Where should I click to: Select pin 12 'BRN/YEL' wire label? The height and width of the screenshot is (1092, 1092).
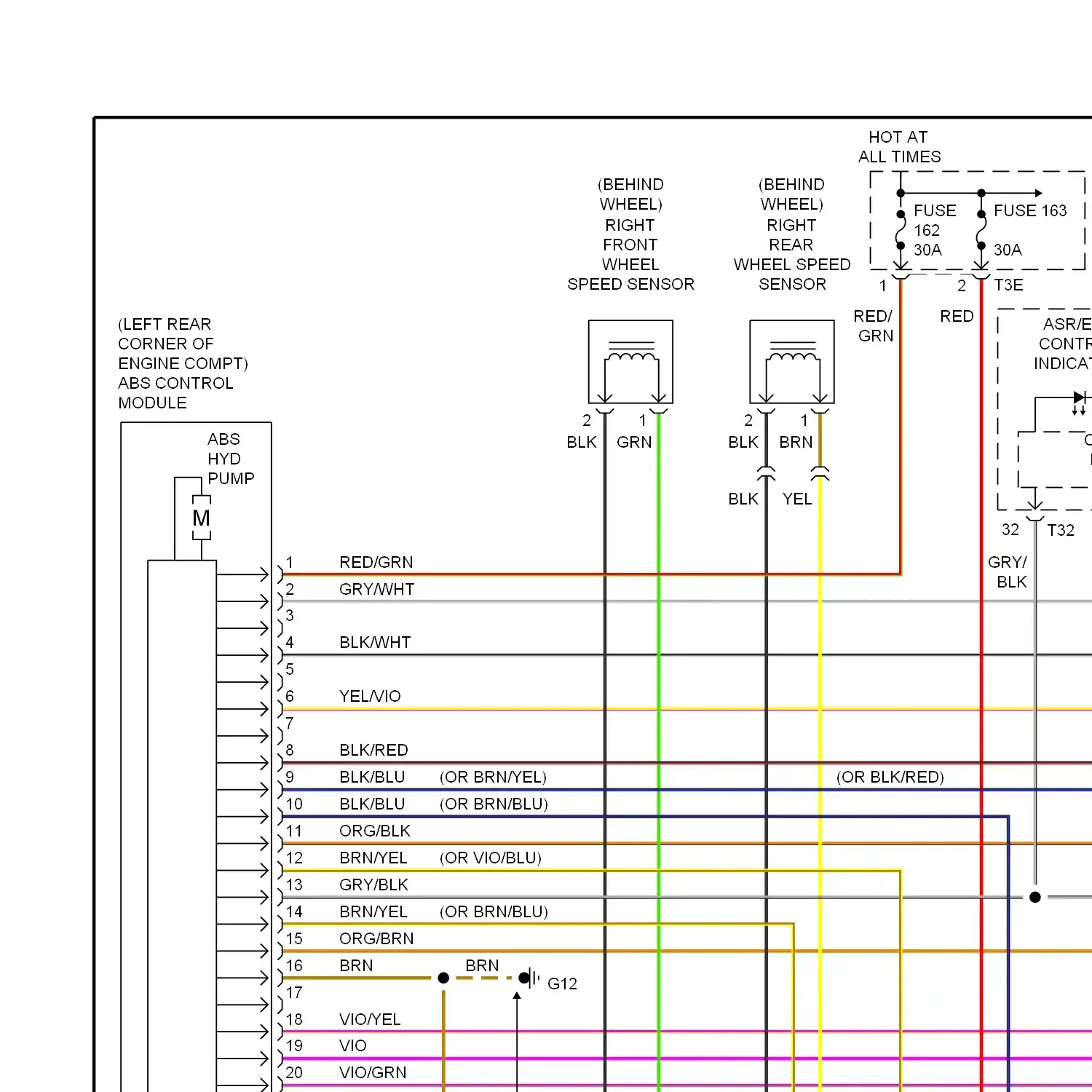373,858
